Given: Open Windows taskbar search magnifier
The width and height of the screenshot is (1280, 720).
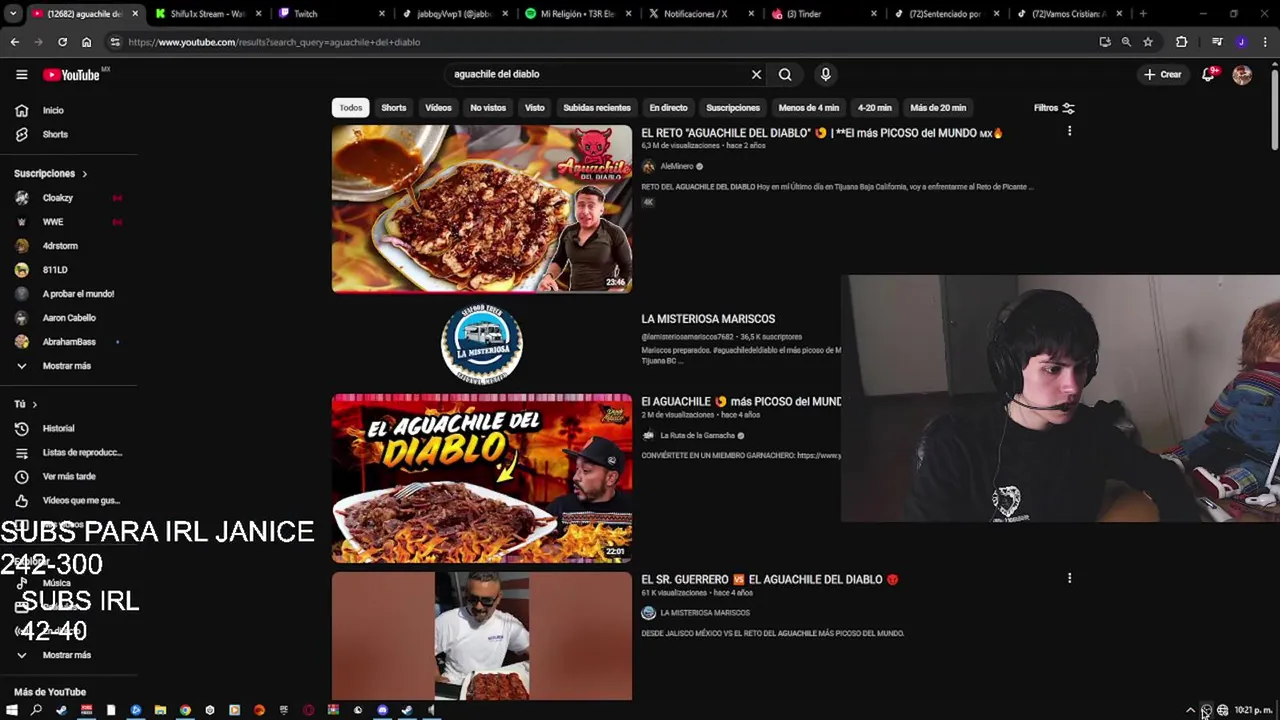Looking at the screenshot, I should click(x=36, y=710).
